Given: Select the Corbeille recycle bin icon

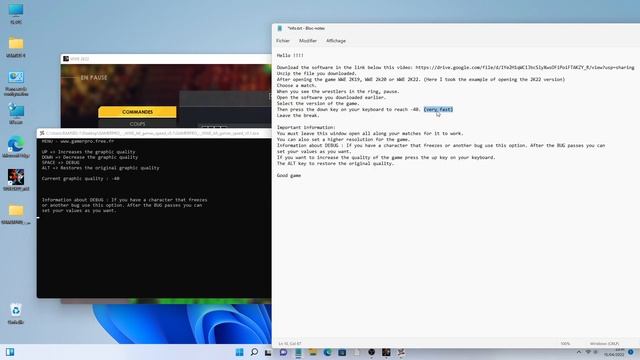Looking at the screenshot, I should 16,313.
